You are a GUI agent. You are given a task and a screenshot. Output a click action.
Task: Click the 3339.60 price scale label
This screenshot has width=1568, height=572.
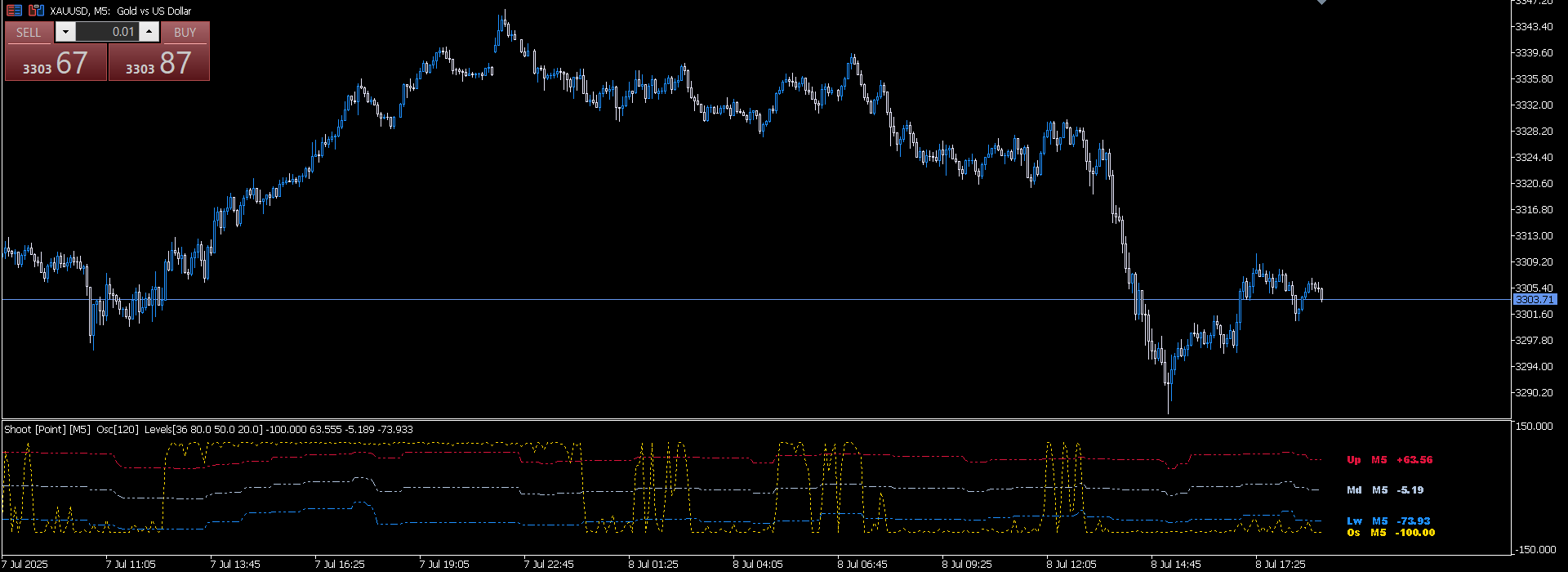coord(1534,53)
